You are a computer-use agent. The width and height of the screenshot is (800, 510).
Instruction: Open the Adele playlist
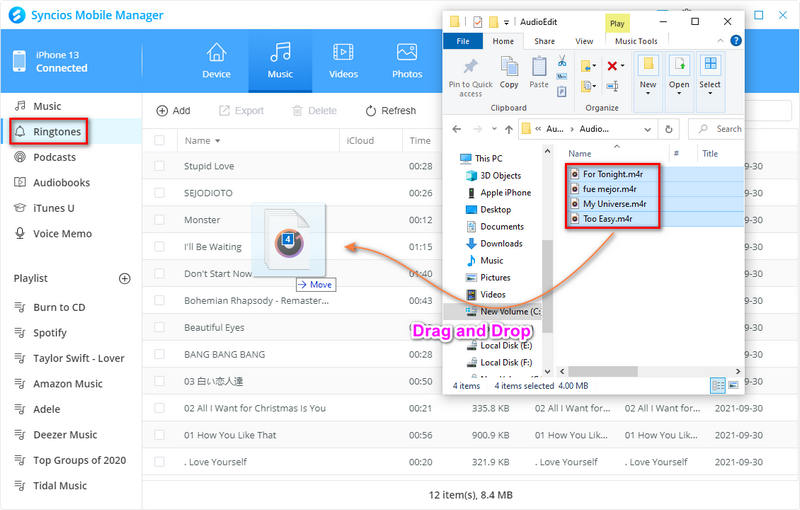46,409
